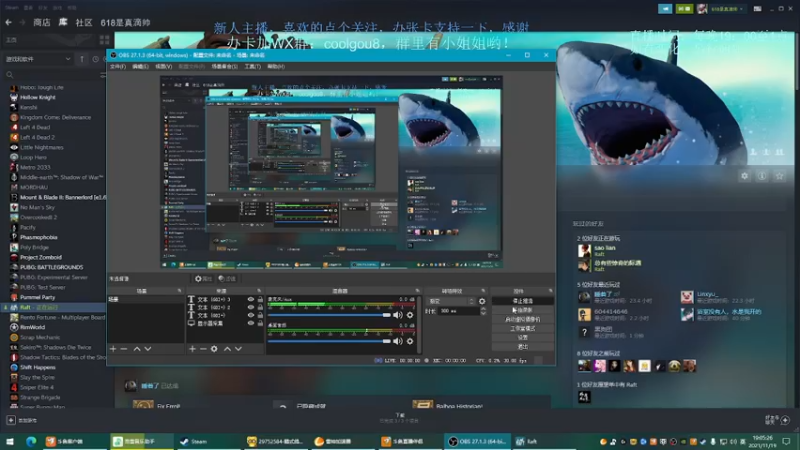Mute the microphone speaker icon in the mixer

click(x=397, y=315)
